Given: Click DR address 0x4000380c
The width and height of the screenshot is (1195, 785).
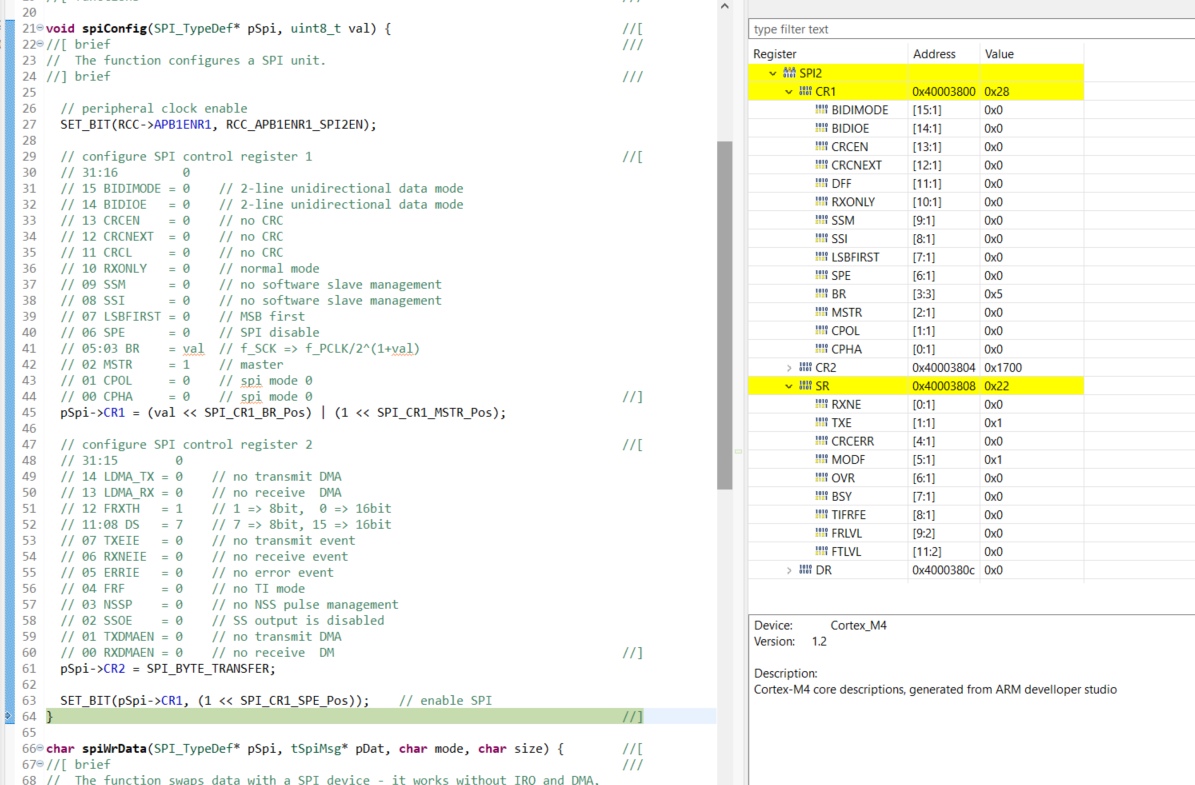Looking at the screenshot, I should tap(944, 570).
